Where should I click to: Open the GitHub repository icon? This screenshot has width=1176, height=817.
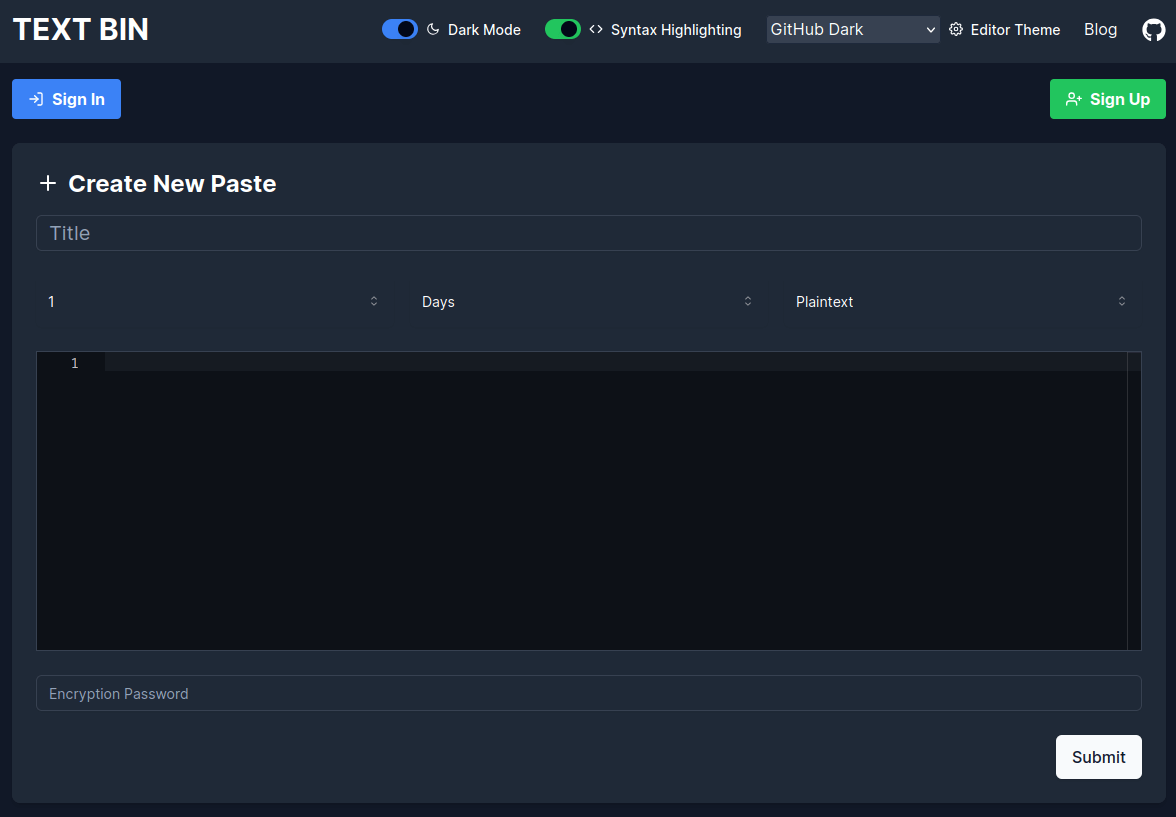pyautogui.click(x=1154, y=30)
